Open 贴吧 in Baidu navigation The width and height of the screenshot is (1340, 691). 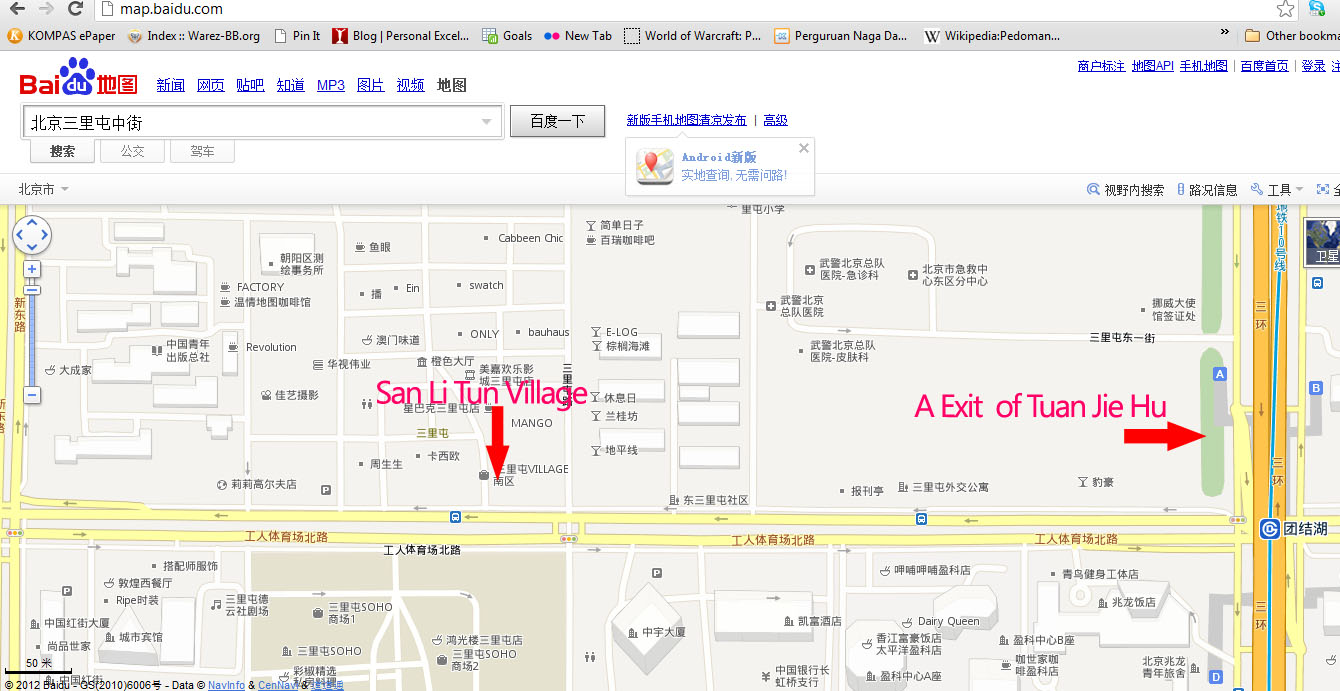(251, 86)
